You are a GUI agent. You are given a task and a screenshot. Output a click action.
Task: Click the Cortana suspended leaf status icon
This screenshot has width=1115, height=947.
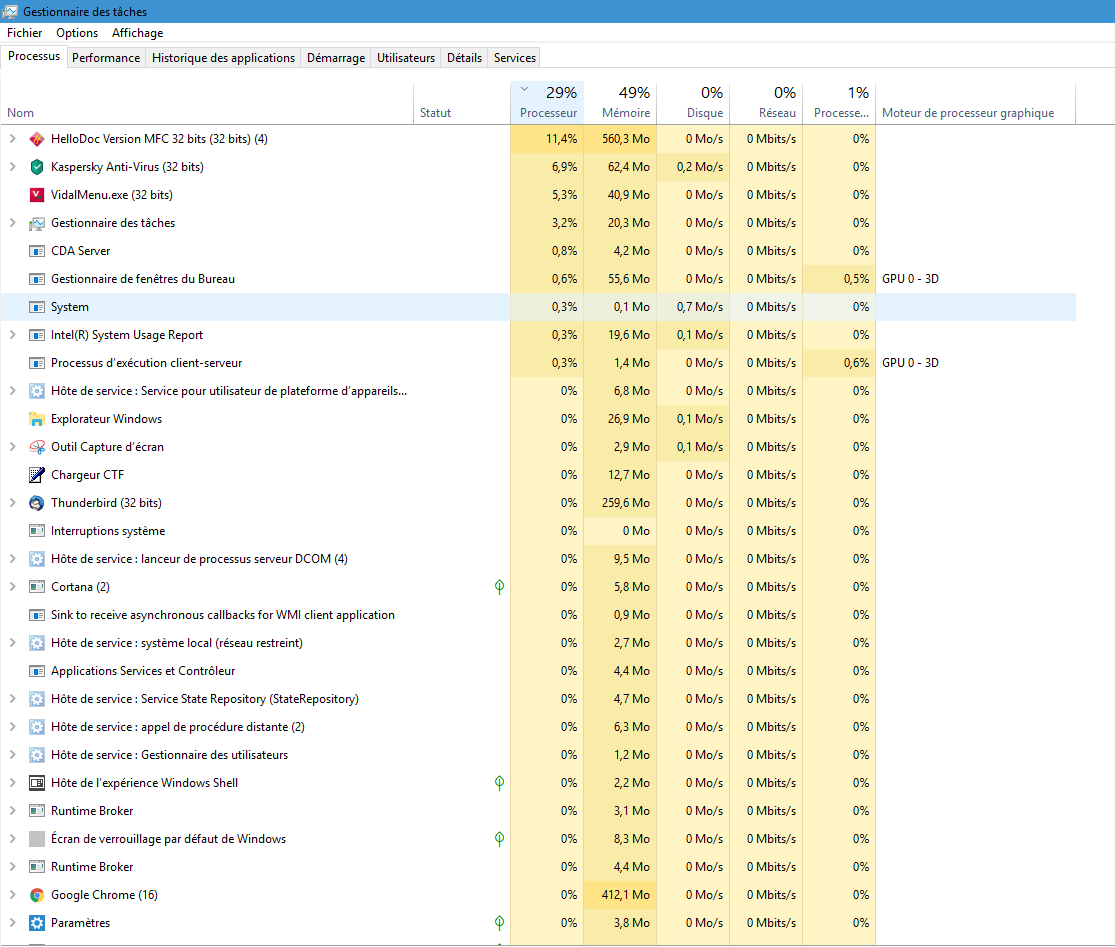tap(499, 587)
